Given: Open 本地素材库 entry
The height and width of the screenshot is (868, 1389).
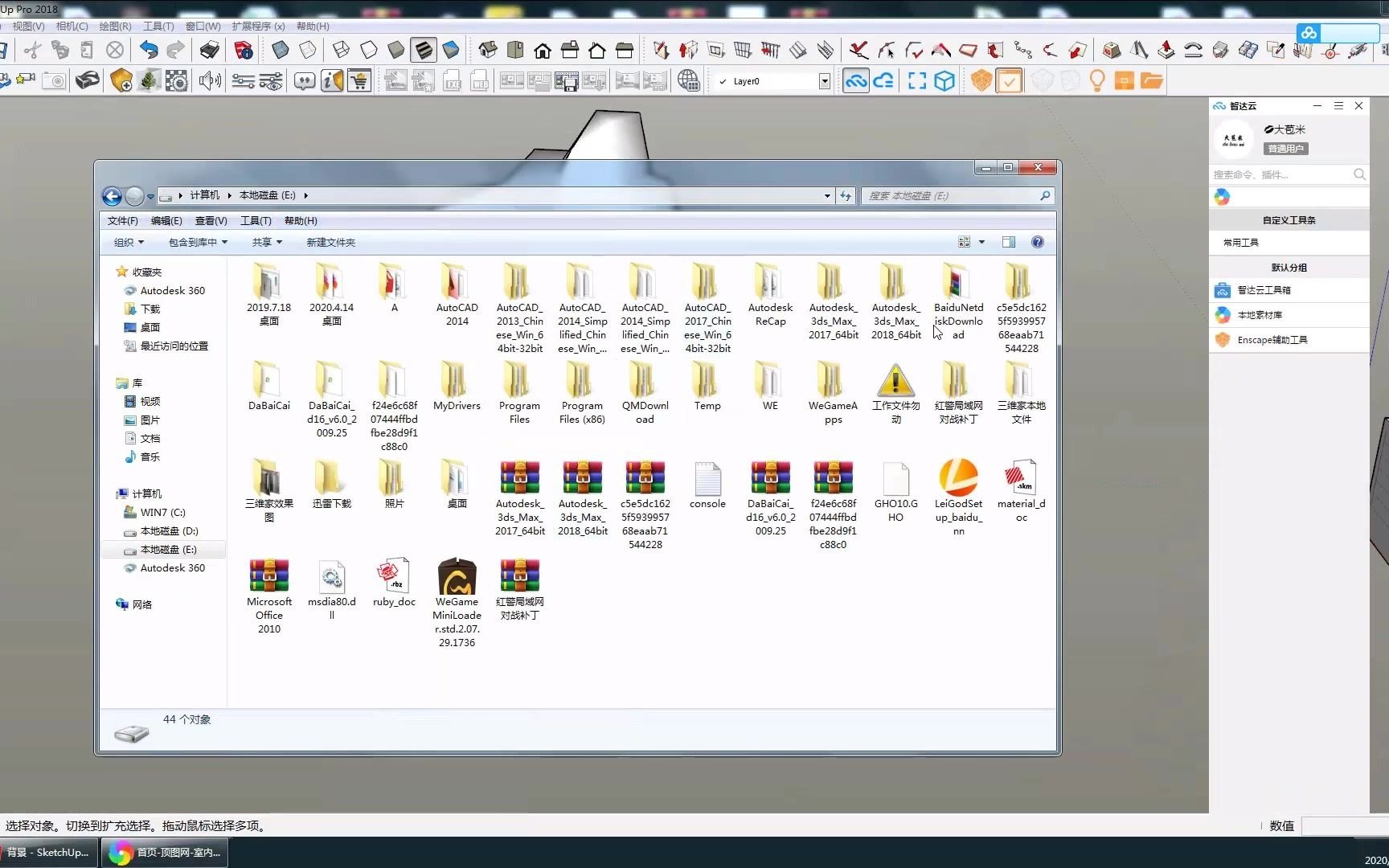Looking at the screenshot, I should pyautogui.click(x=1289, y=315).
